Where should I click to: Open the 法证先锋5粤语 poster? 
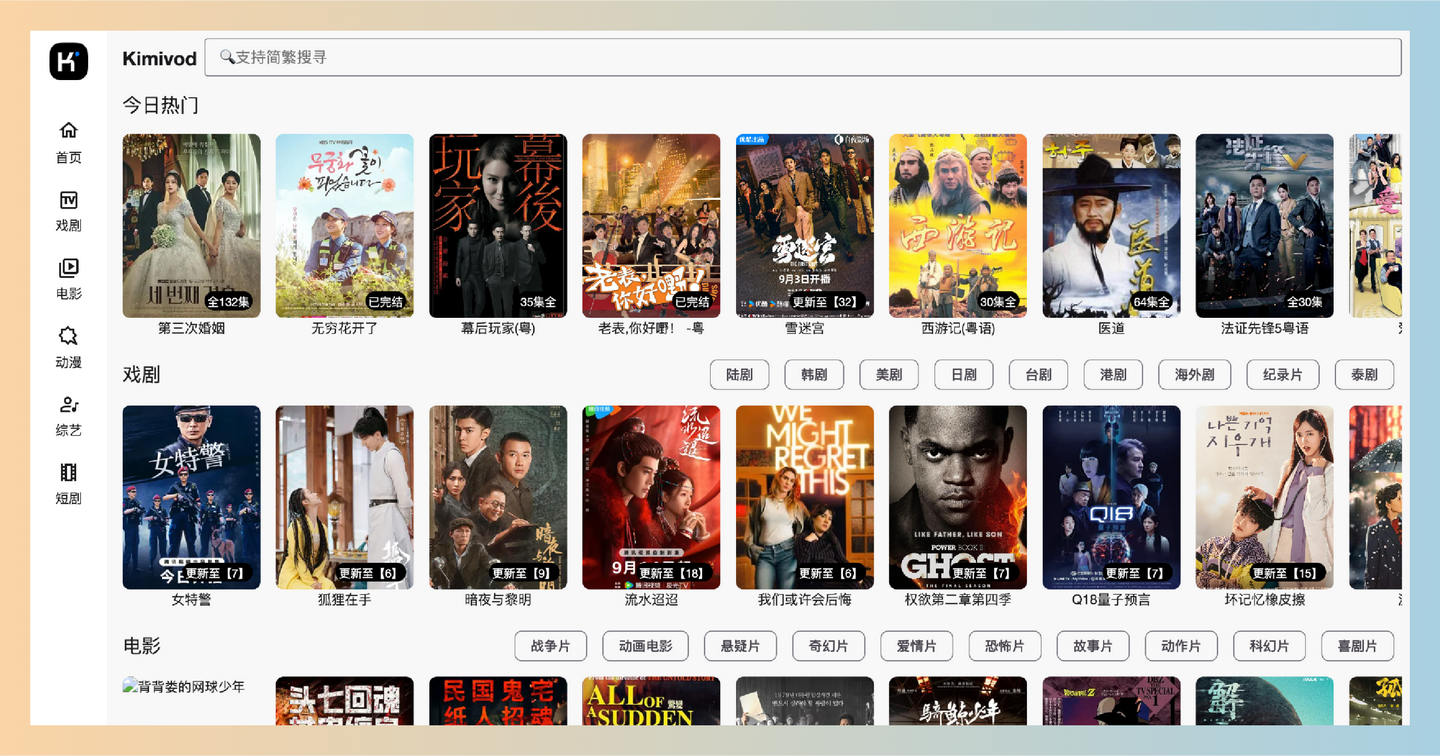coord(1265,226)
